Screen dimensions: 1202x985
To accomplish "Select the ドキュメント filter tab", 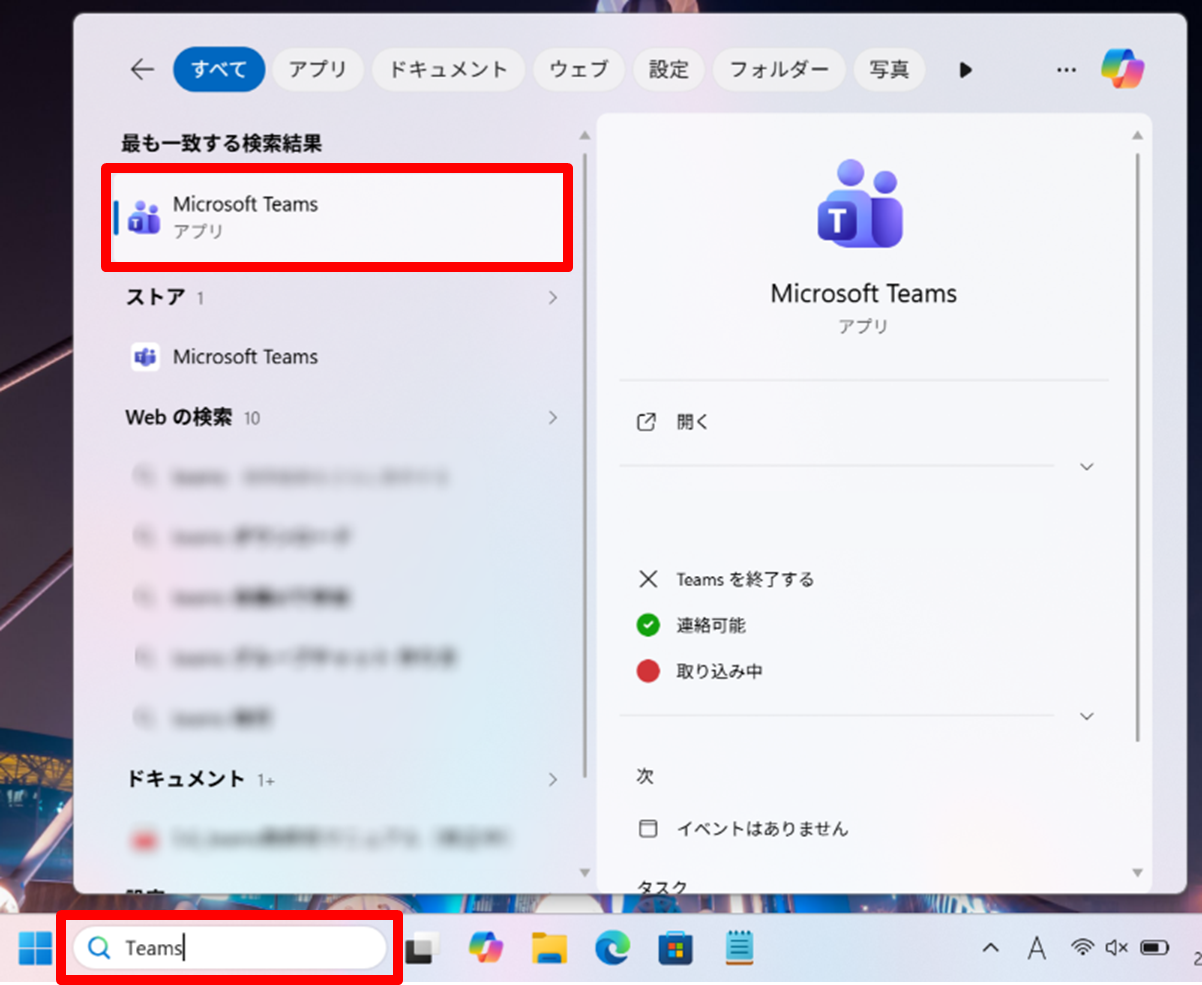I will tap(448, 69).
